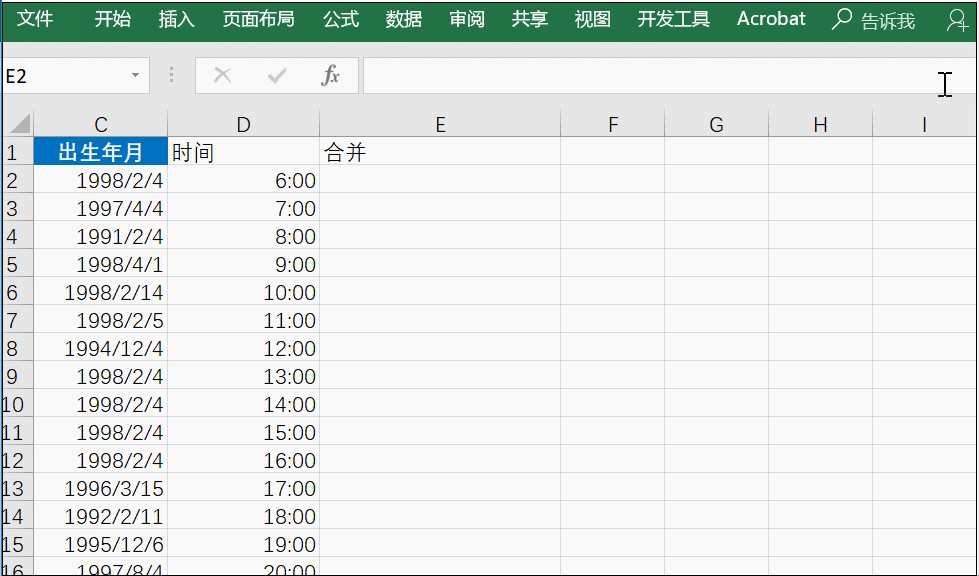This screenshot has width=979, height=576.
Task: Select the time cell 15:00
Action: [244, 432]
